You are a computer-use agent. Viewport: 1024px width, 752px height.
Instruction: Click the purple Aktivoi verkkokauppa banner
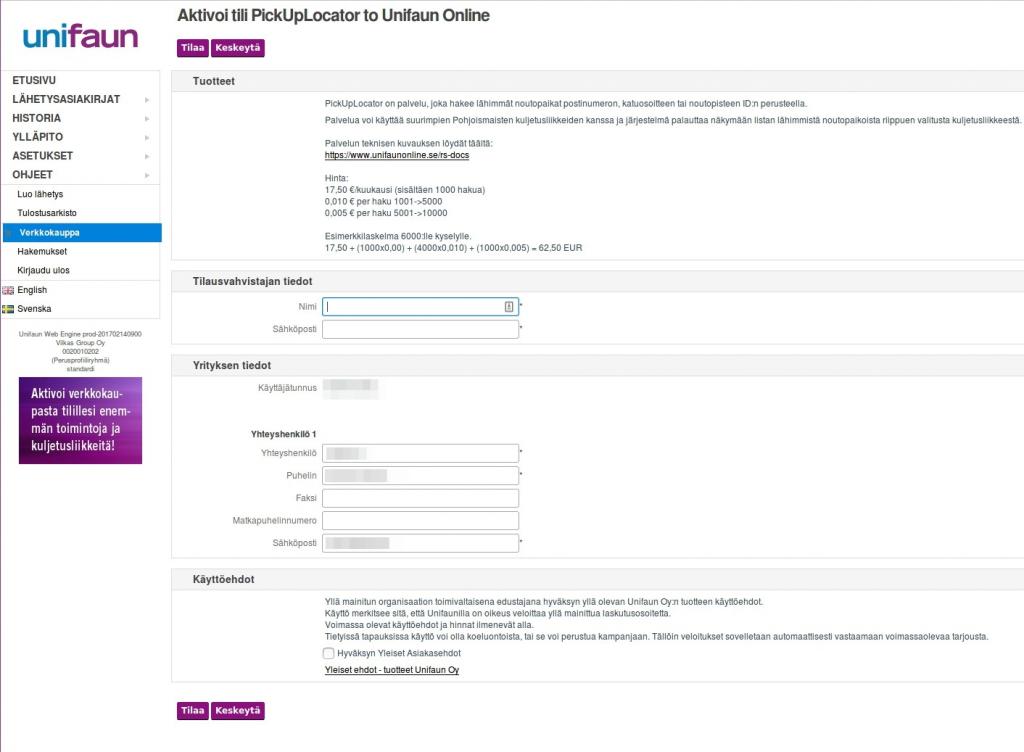80,420
